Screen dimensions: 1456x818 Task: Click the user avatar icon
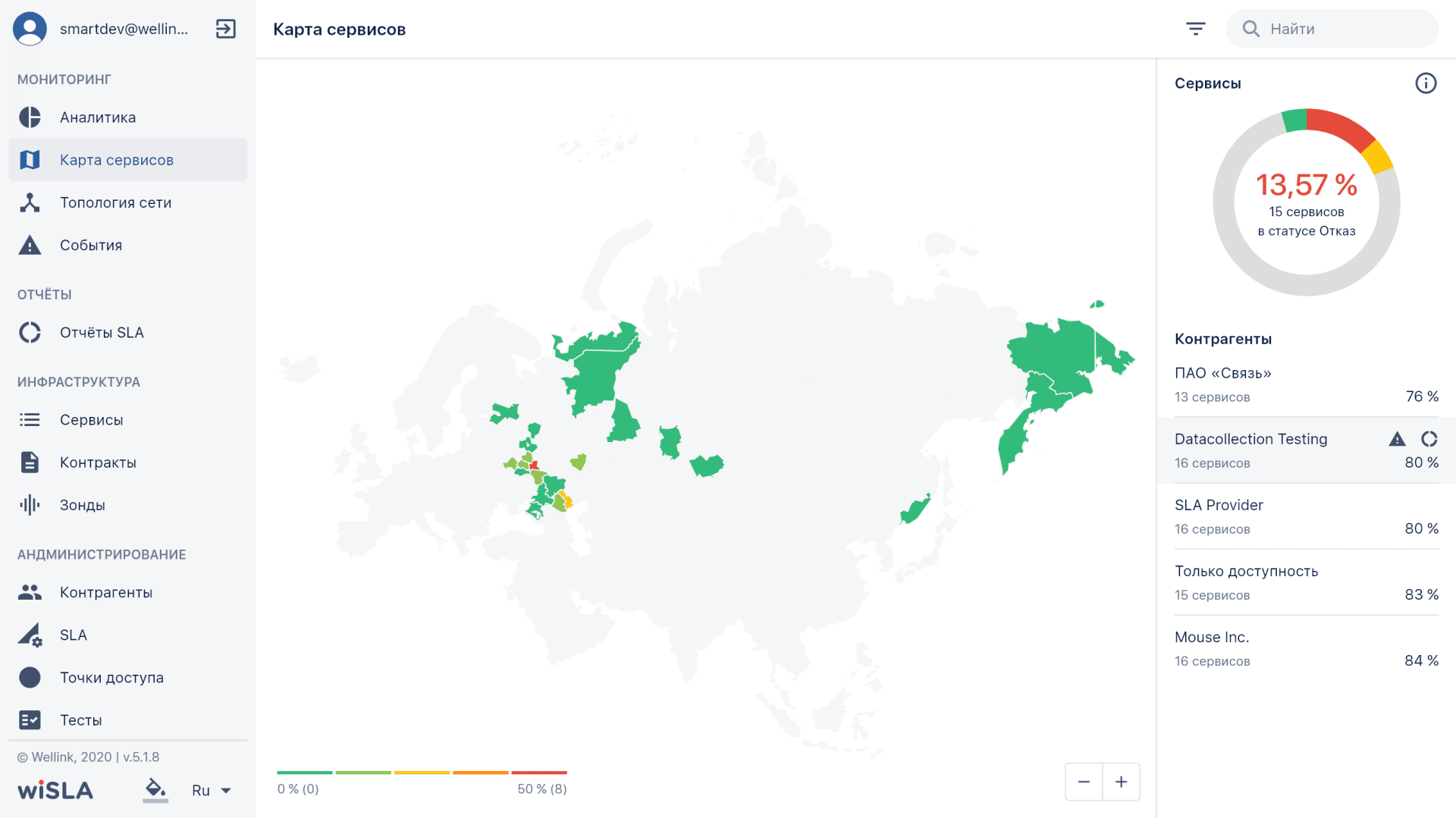click(30, 29)
